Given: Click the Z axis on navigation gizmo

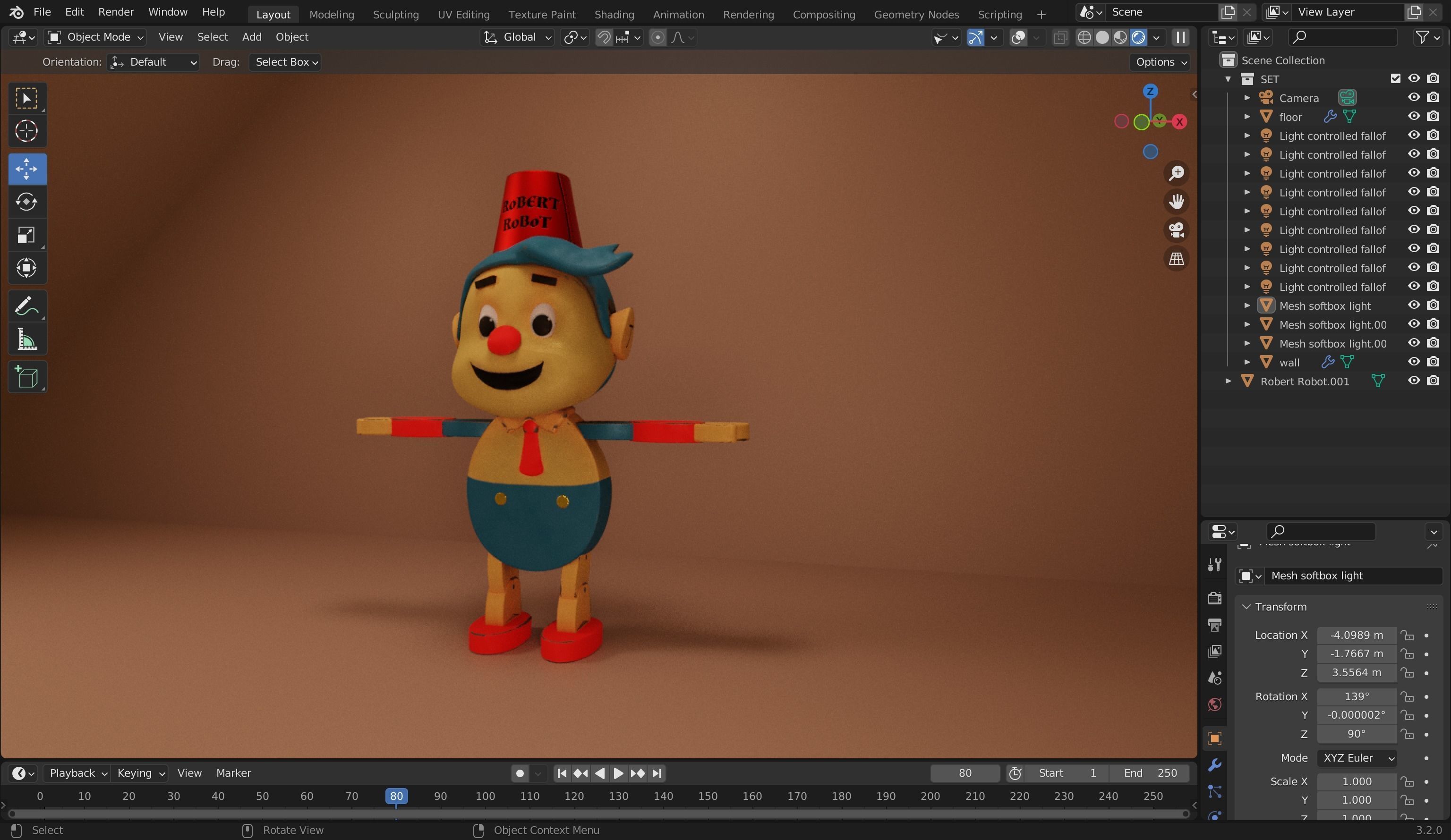Looking at the screenshot, I should (1150, 91).
